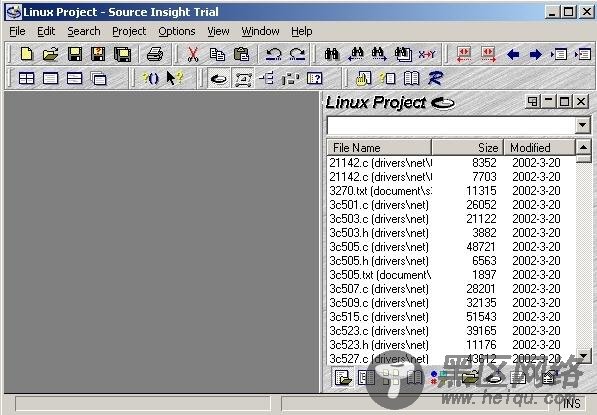Search backward with binoculars left-arrow icon
The height and width of the screenshot is (415, 597).
click(356, 54)
